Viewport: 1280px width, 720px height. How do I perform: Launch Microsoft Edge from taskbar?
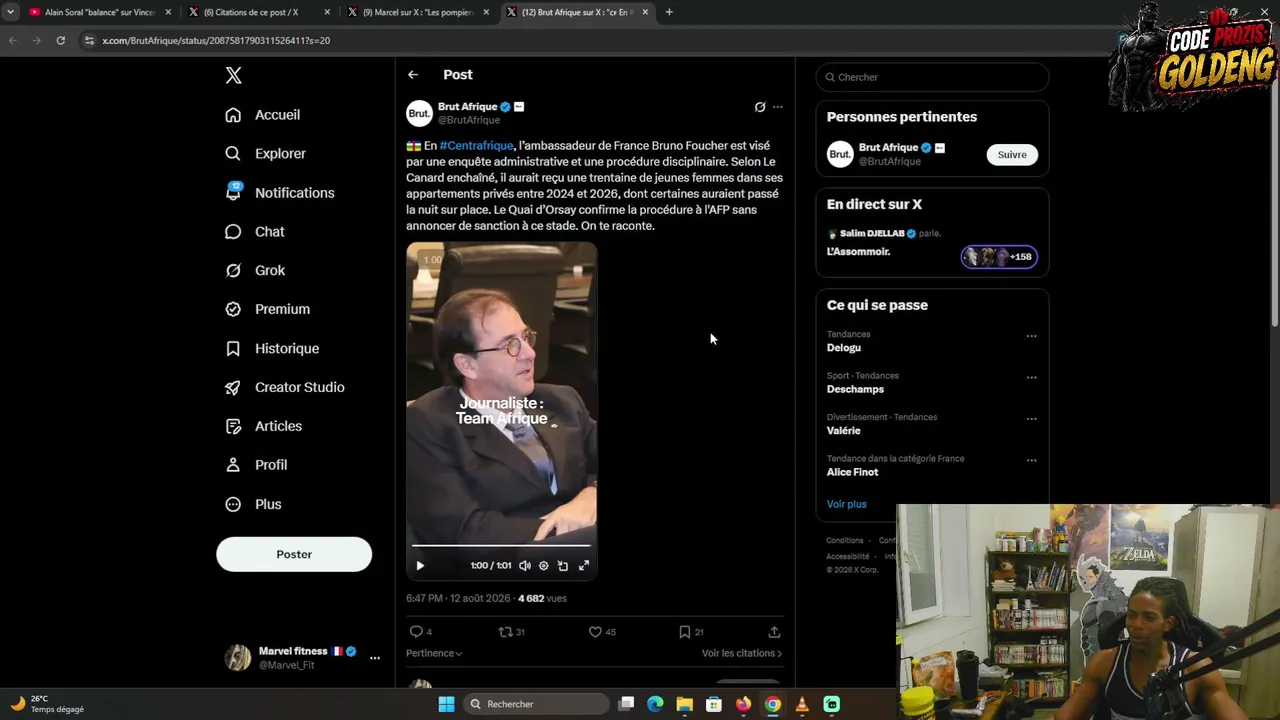click(x=655, y=704)
